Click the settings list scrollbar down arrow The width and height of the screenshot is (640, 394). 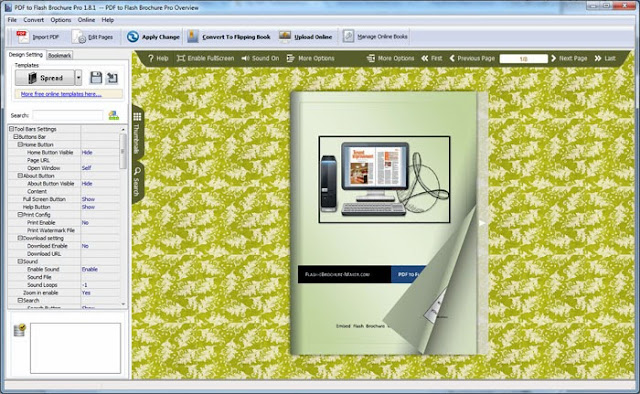coord(123,304)
